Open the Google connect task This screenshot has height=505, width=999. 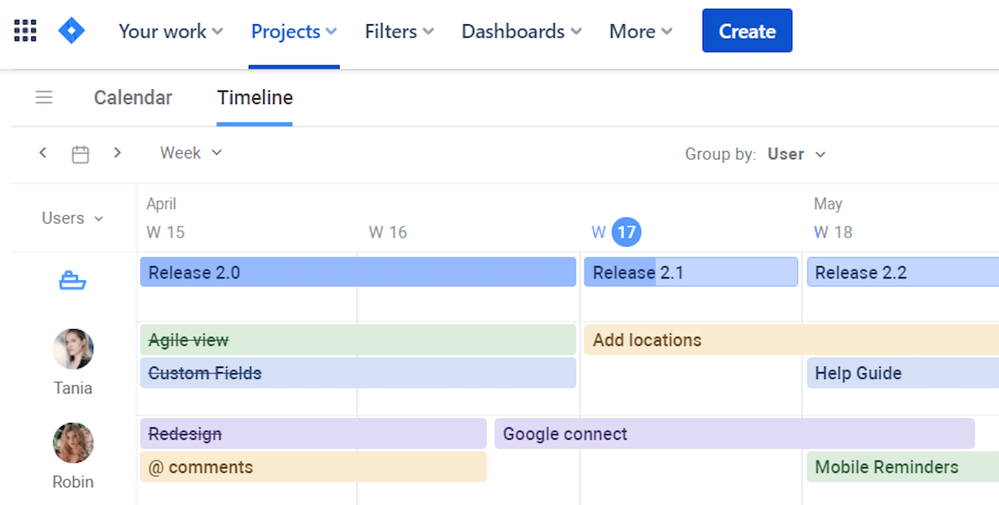(735, 434)
